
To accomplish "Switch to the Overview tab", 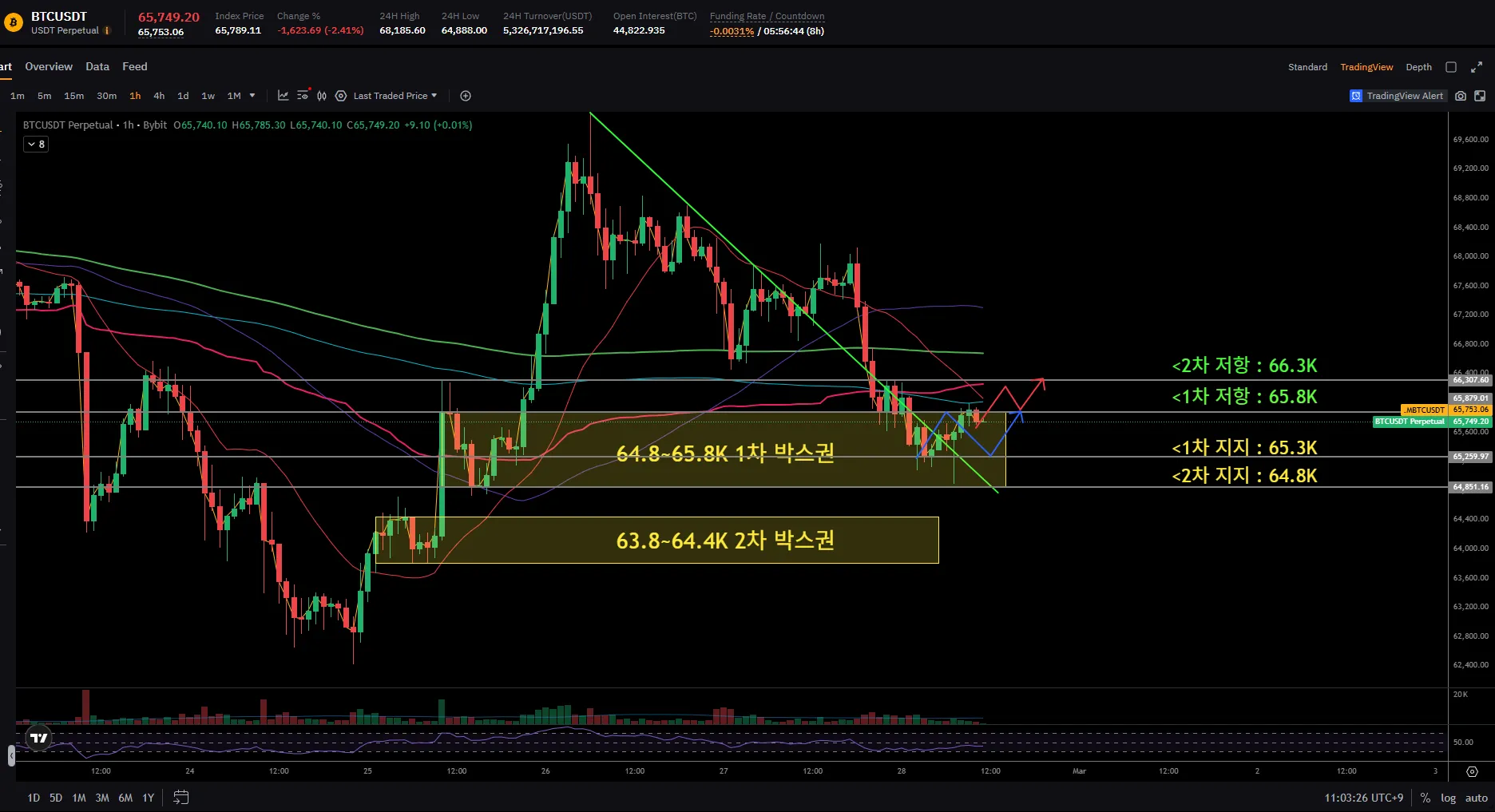I will point(49,66).
